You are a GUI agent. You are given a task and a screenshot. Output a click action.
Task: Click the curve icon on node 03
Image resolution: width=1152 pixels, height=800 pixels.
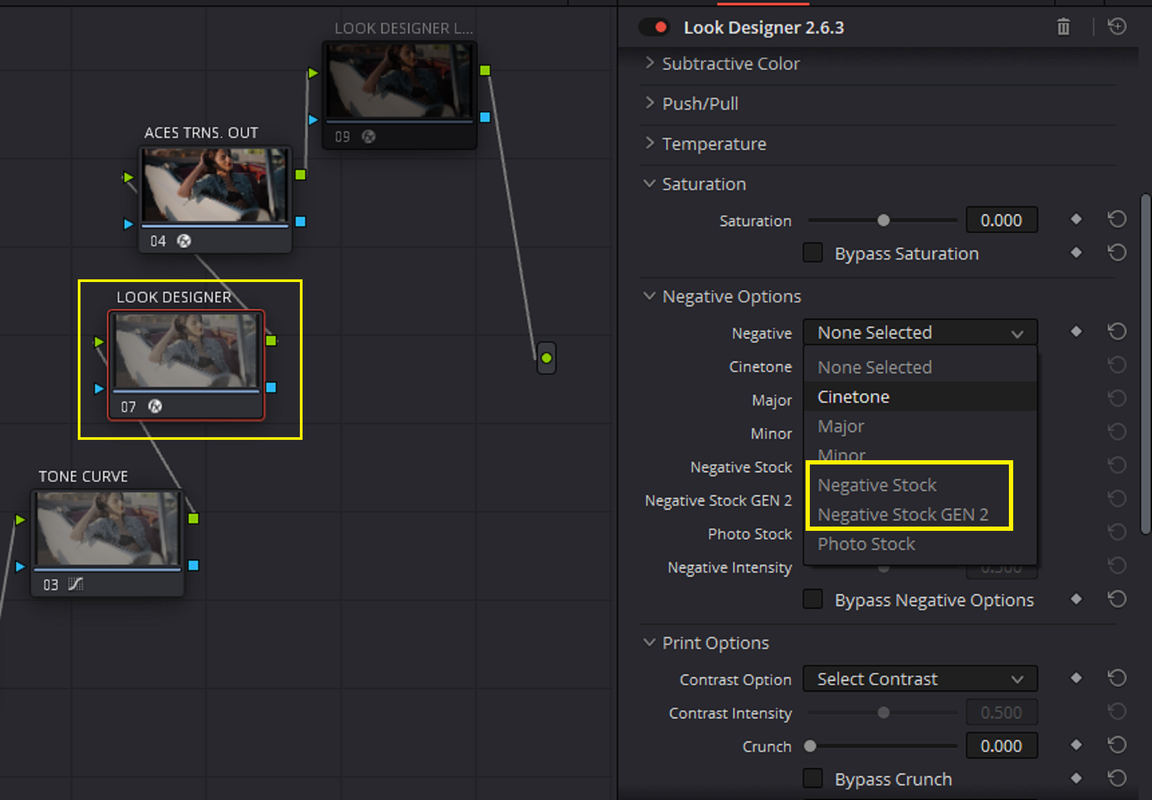[76, 584]
